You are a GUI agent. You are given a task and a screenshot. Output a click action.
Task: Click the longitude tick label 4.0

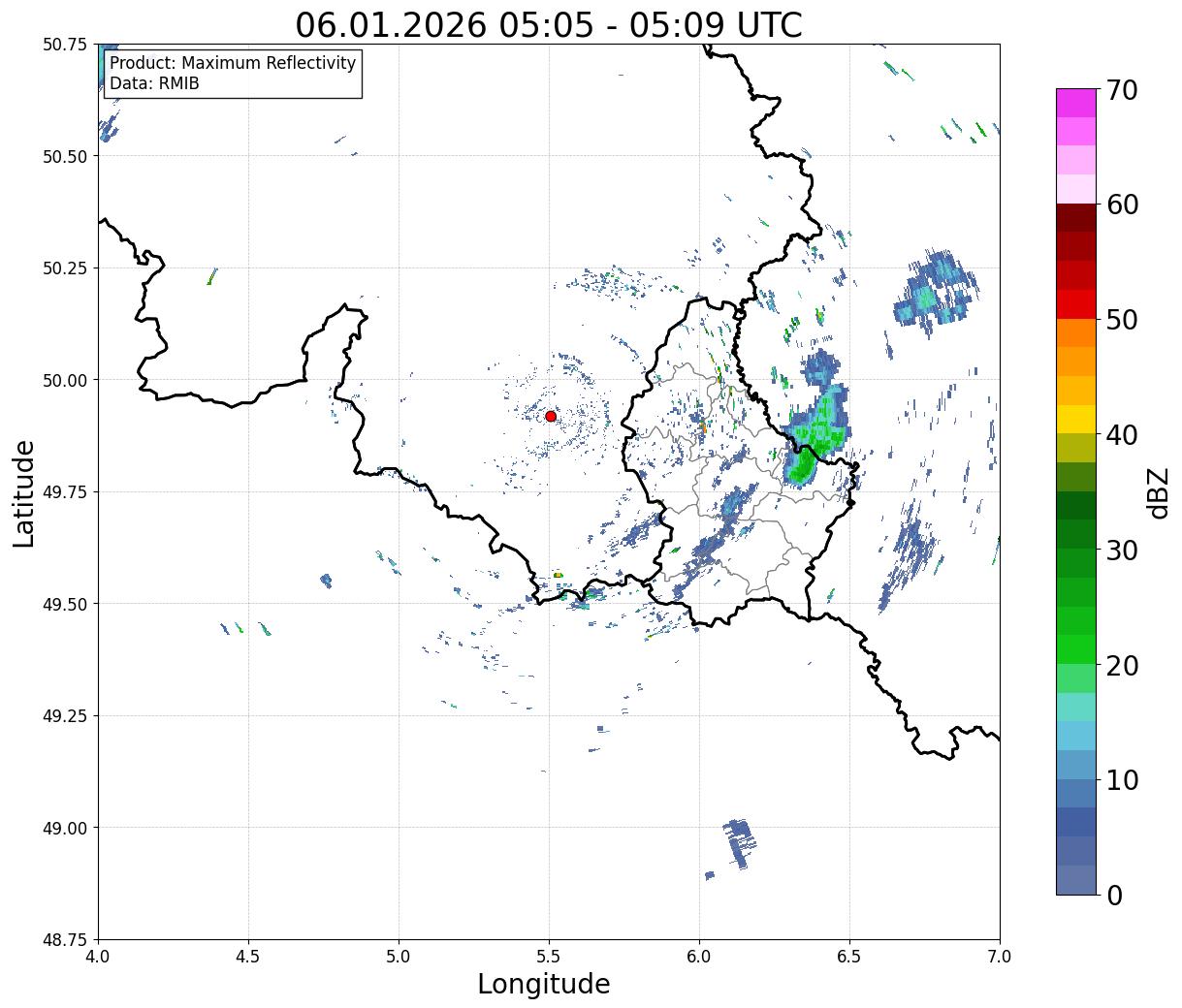(x=98, y=956)
